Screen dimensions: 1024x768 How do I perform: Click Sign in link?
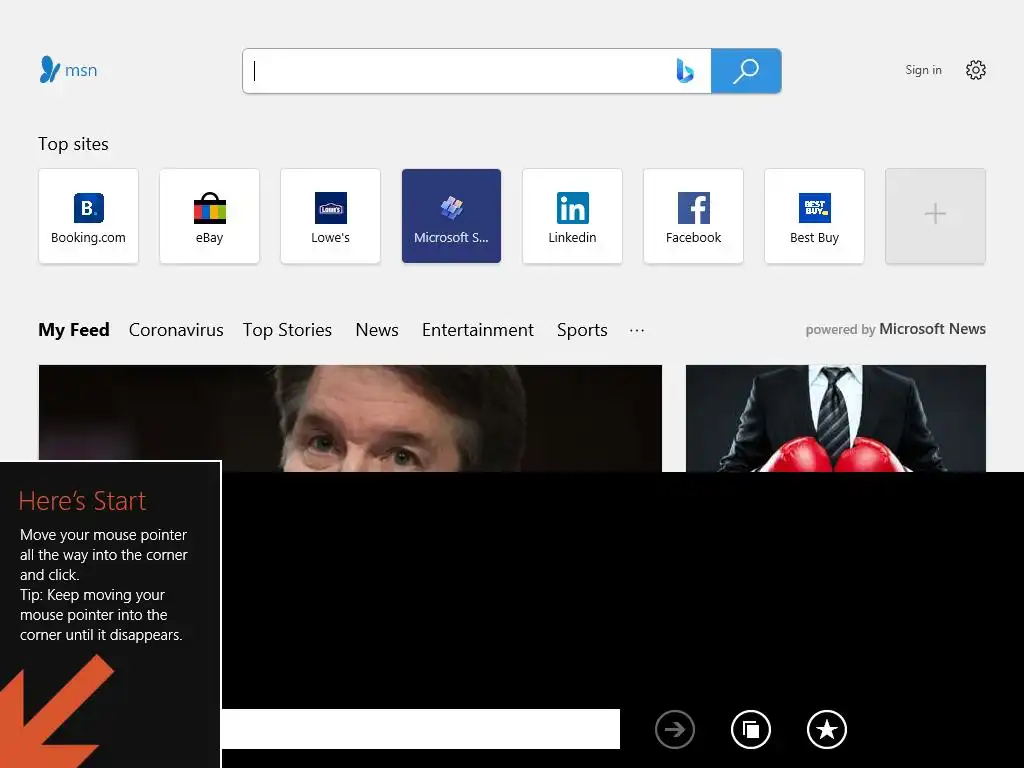[923, 70]
